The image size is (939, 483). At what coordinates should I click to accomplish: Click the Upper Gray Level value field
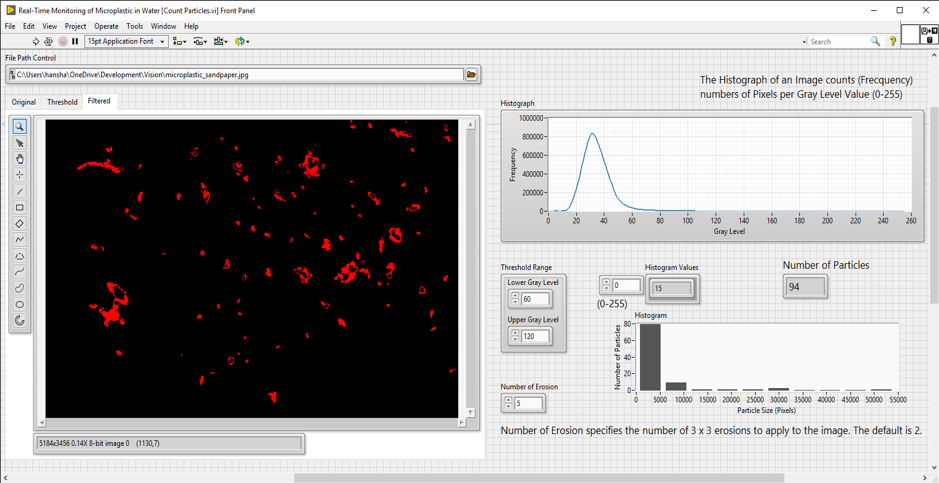click(x=536, y=336)
